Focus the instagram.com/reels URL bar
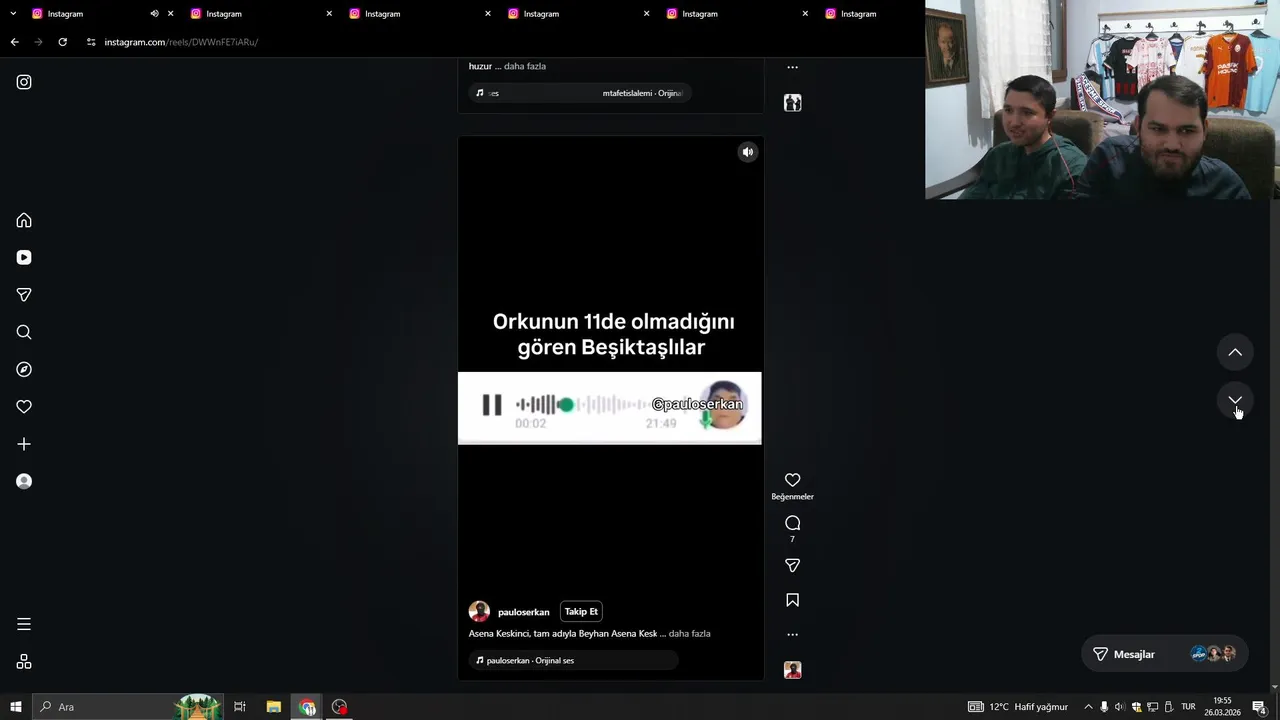Viewport: 1280px width, 720px height. (181, 42)
